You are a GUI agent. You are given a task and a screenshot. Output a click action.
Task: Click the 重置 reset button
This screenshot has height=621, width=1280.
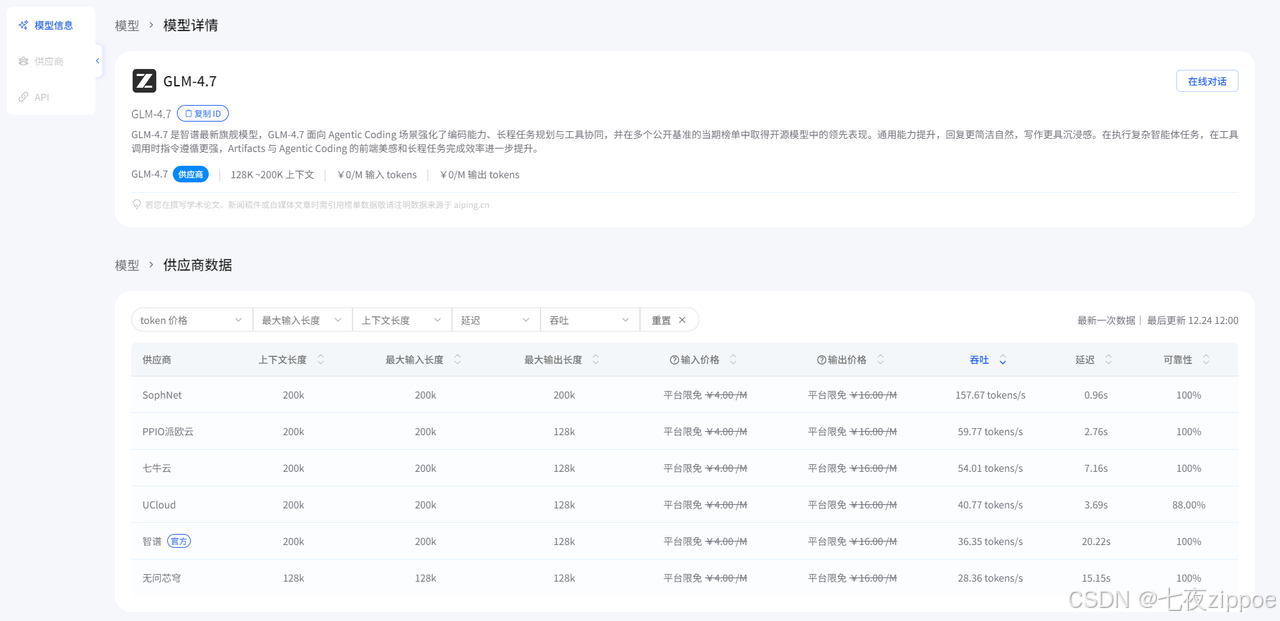669,320
